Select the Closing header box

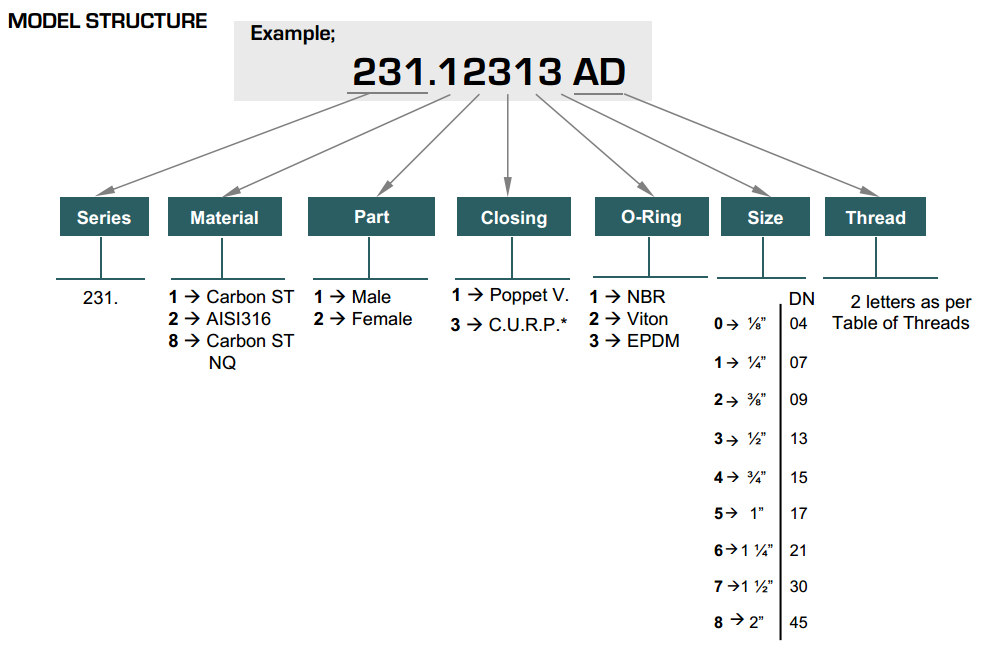tap(513, 218)
